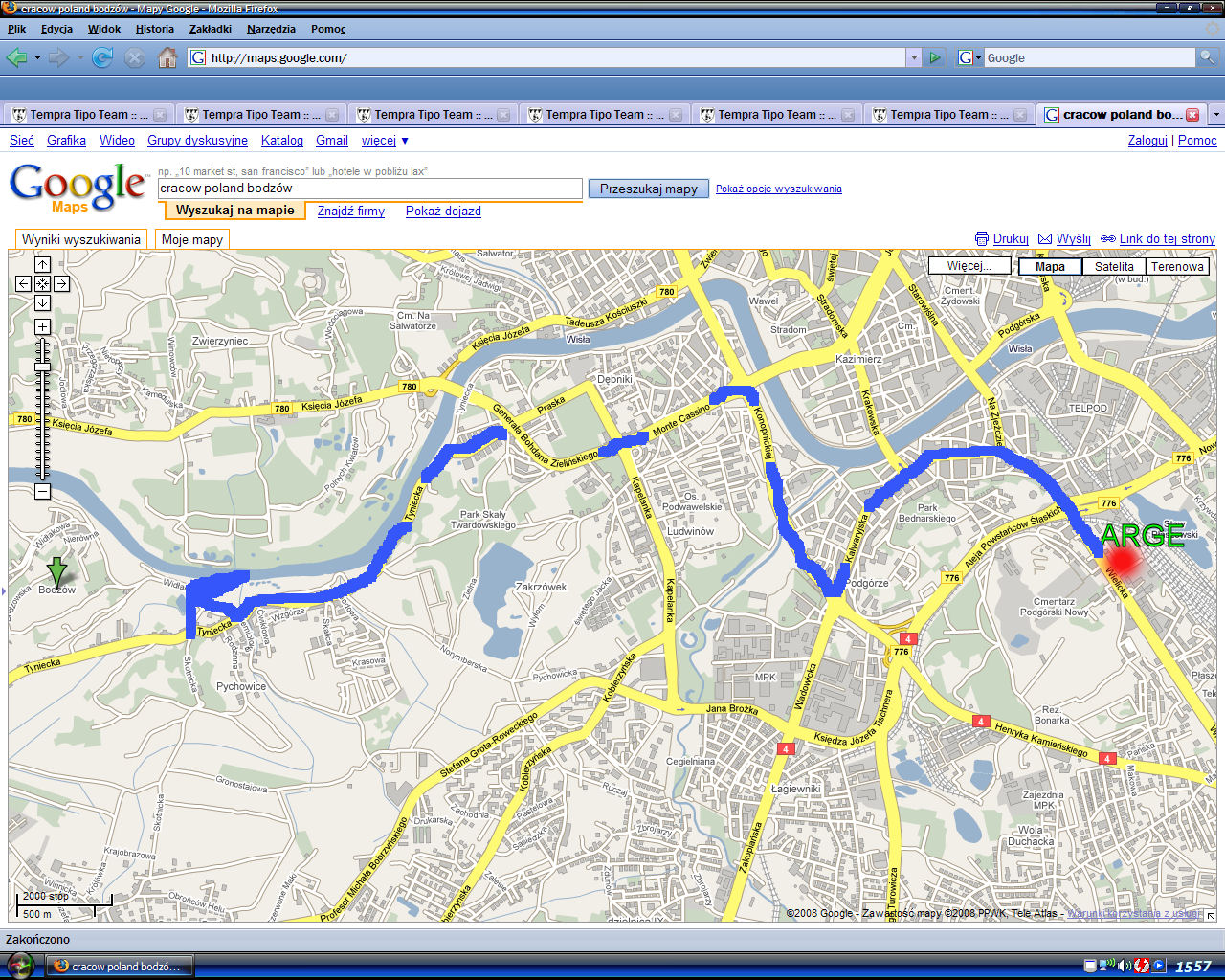Open the Pokaż dojazd link

click(x=443, y=211)
